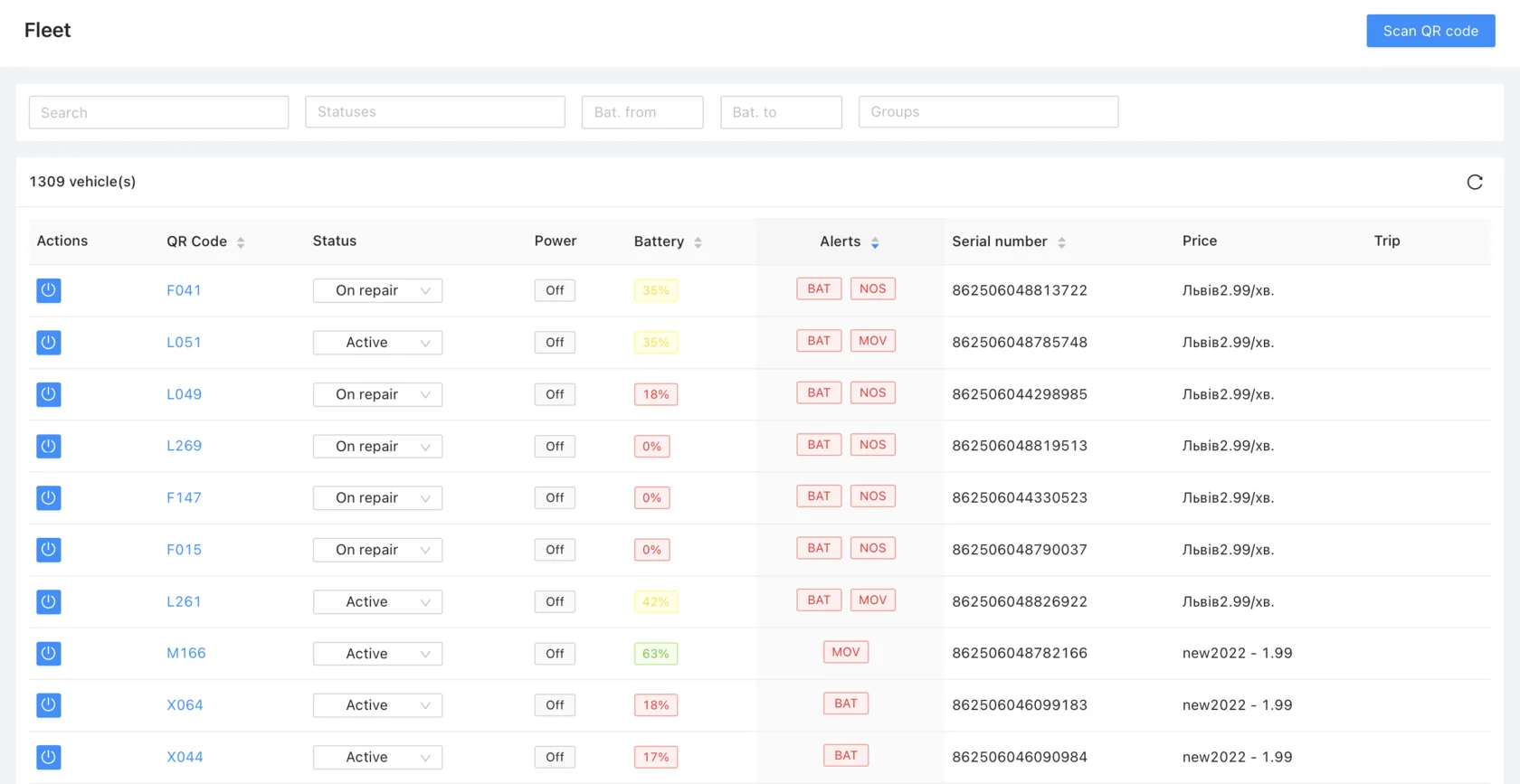Screen dimensions: 1520x784
Task: Open status dropdown for L261
Action: pos(377,601)
